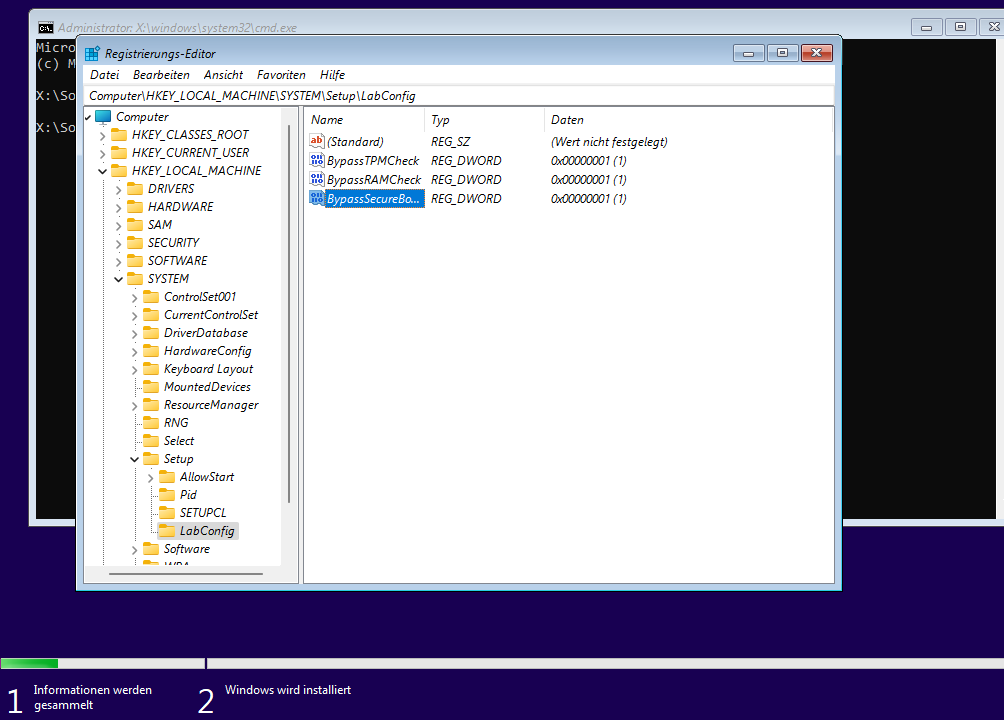This screenshot has width=1004, height=720.
Task: Collapse the Setup key
Action: pos(134,459)
